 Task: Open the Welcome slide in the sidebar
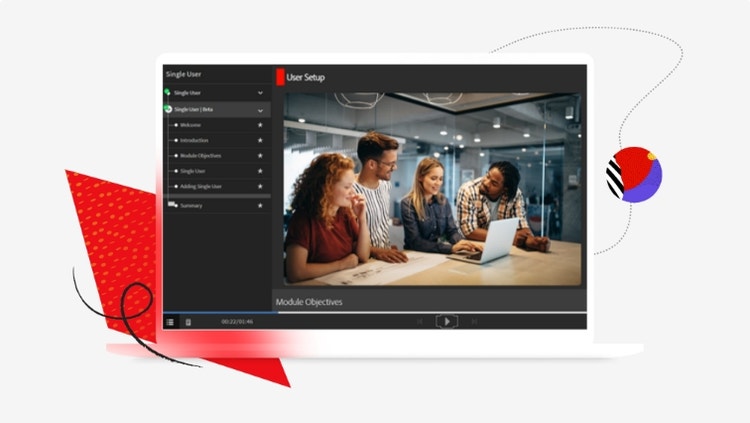point(190,125)
